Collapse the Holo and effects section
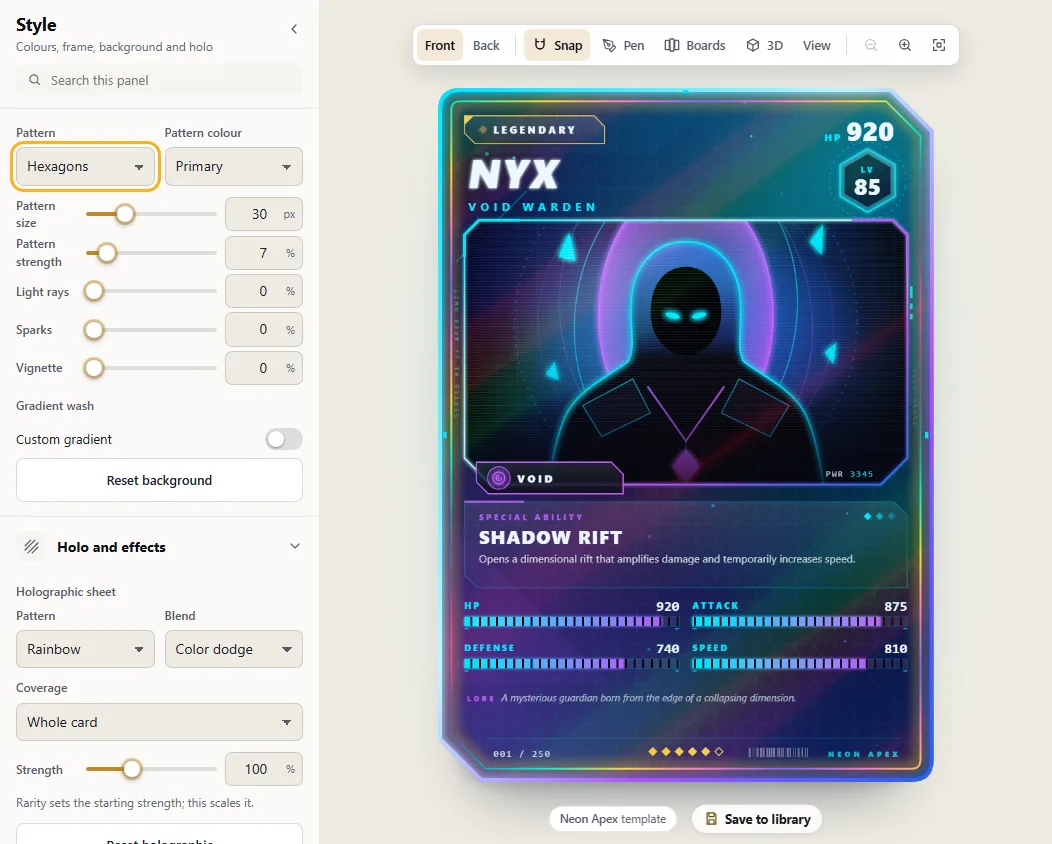The height and width of the screenshot is (844, 1052). [295, 546]
